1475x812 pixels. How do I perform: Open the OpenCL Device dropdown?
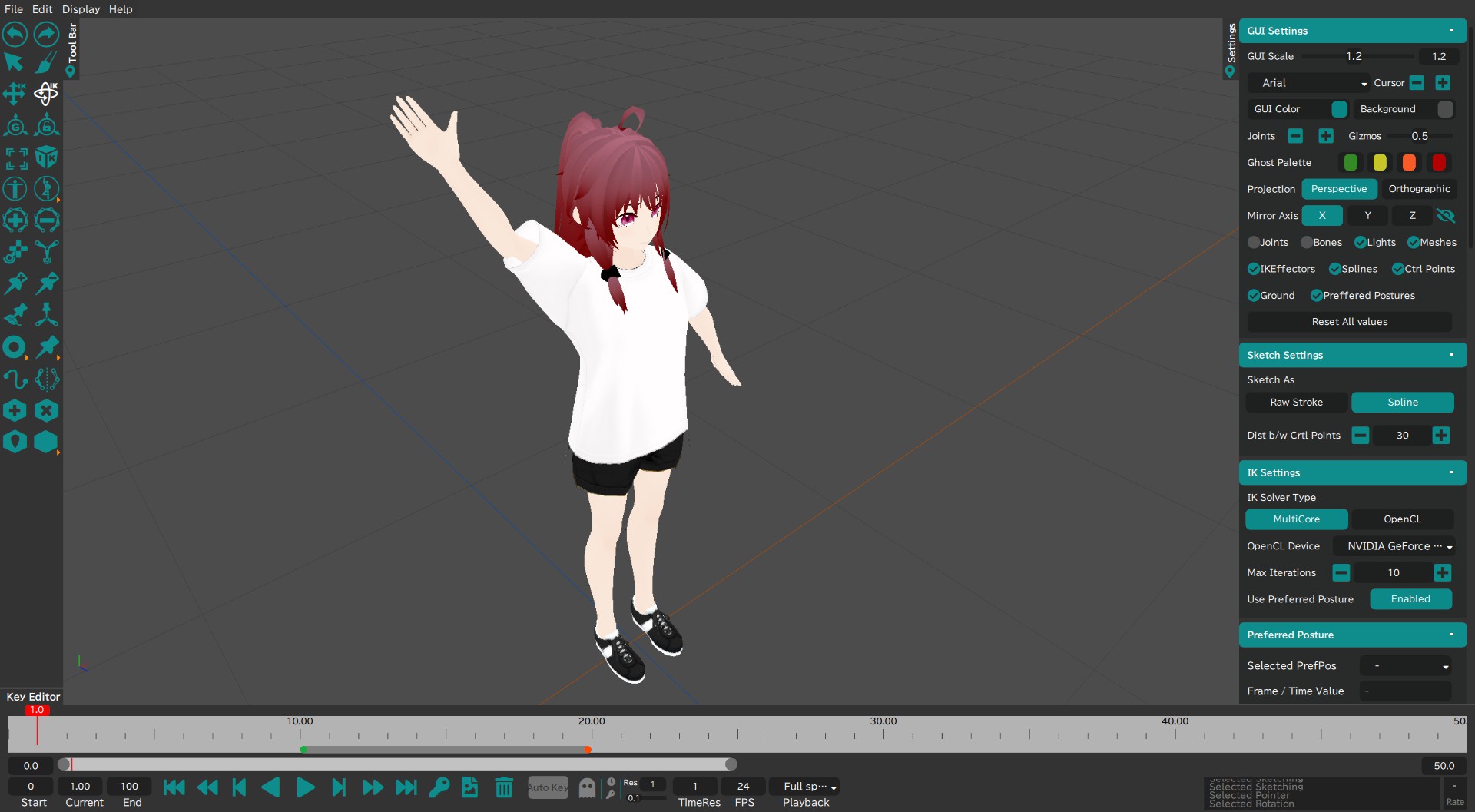click(x=1394, y=546)
